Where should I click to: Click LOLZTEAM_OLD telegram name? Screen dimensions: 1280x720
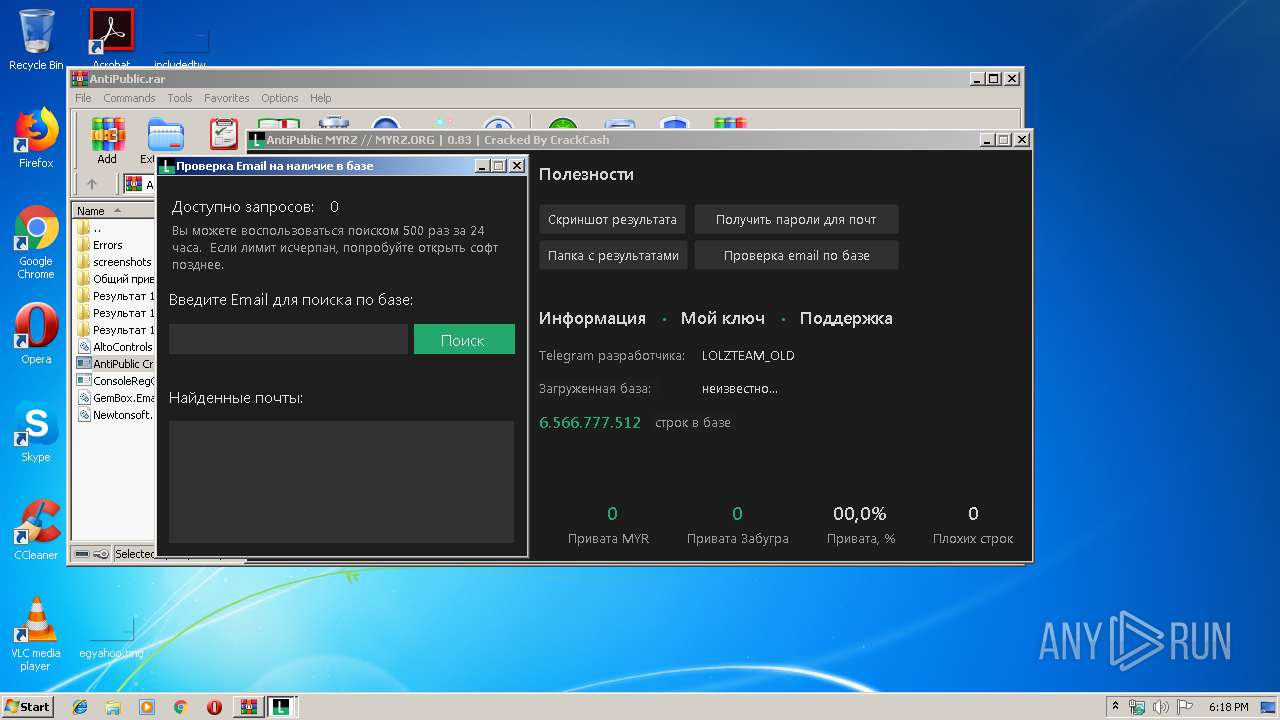point(748,356)
